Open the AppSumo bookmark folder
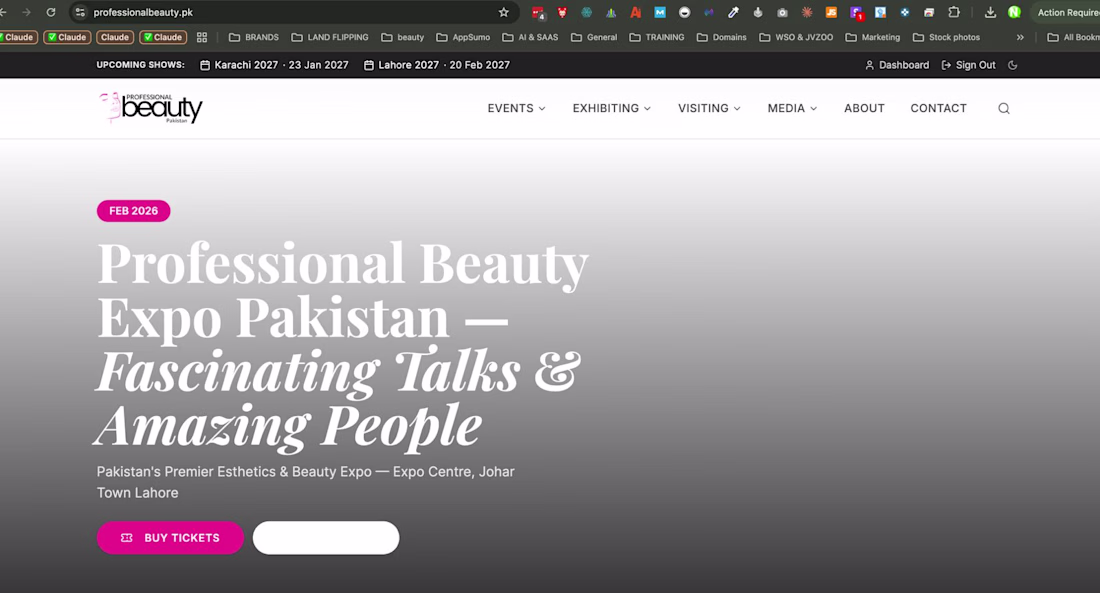The image size is (1100, 593). click(463, 37)
